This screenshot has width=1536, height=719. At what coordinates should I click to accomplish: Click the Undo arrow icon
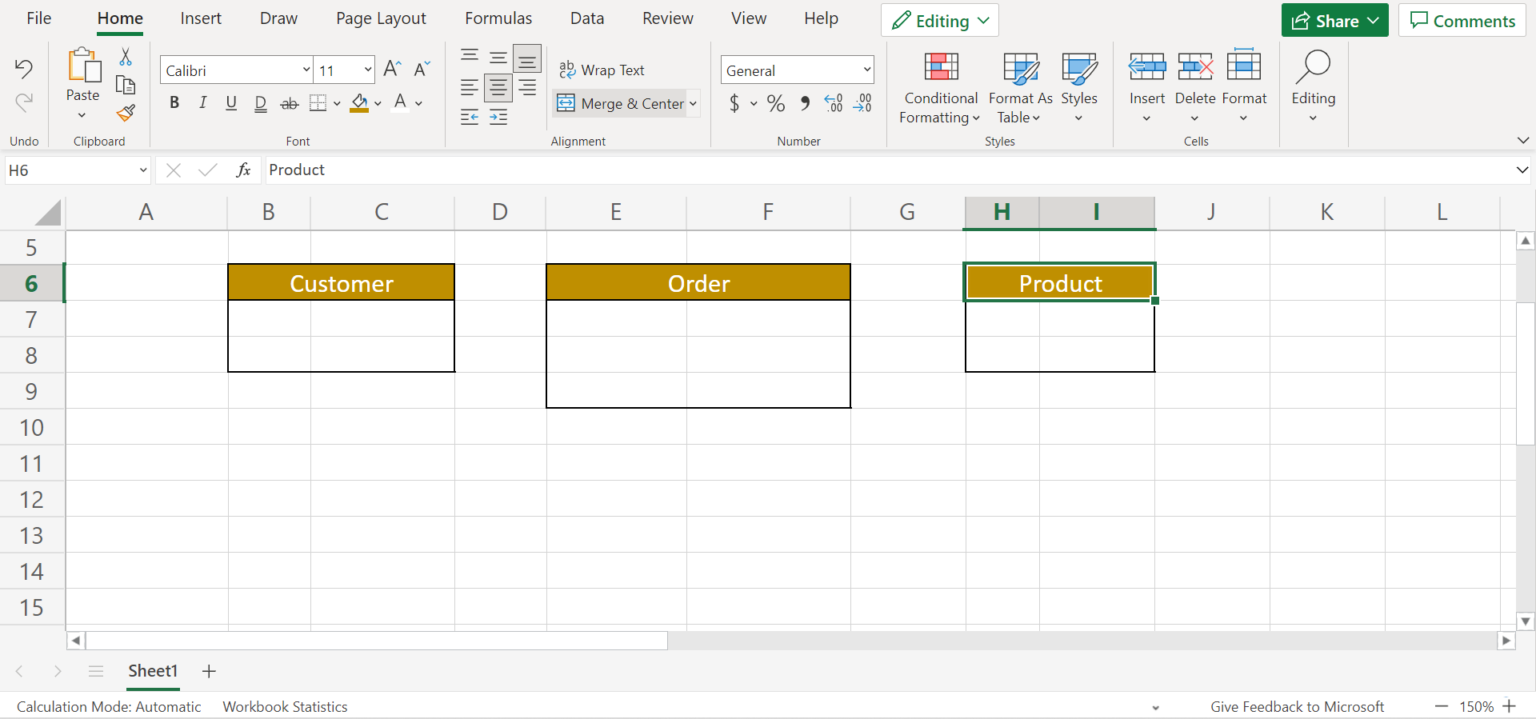pos(24,68)
